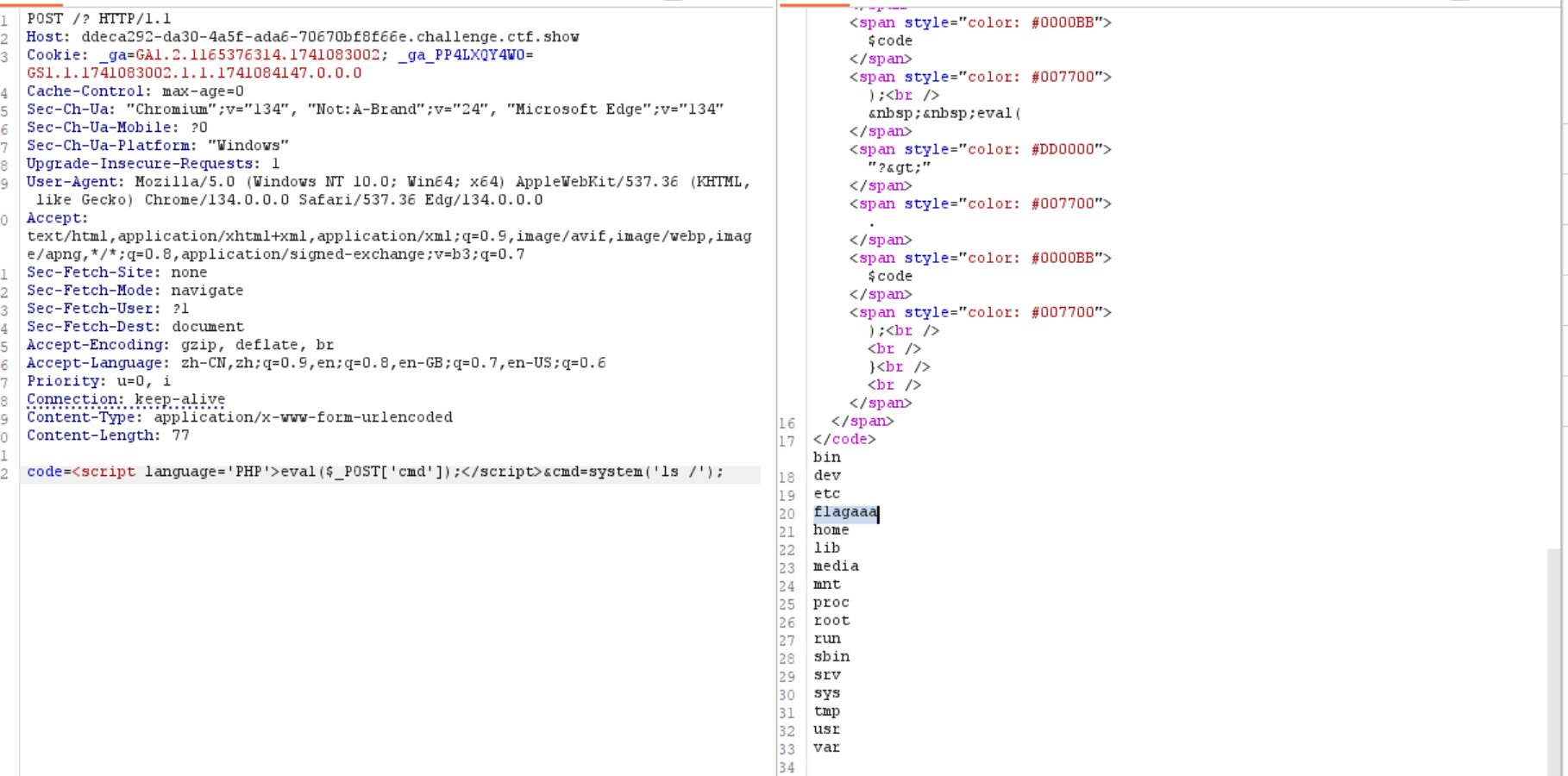
Task: Select the Upgrade-Insecure-Requests header
Action: tap(154, 163)
